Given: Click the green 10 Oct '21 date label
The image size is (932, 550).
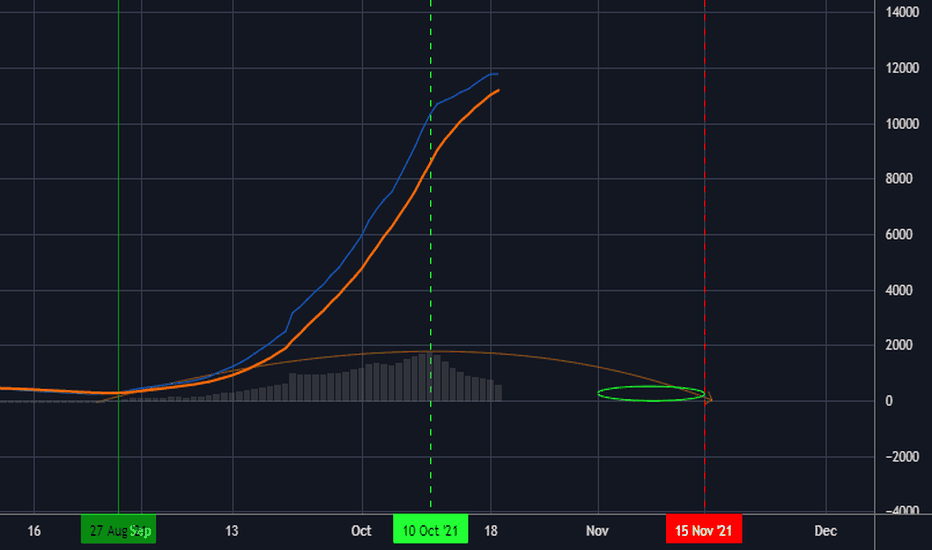Looking at the screenshot, I should click(x=430, y=529).
